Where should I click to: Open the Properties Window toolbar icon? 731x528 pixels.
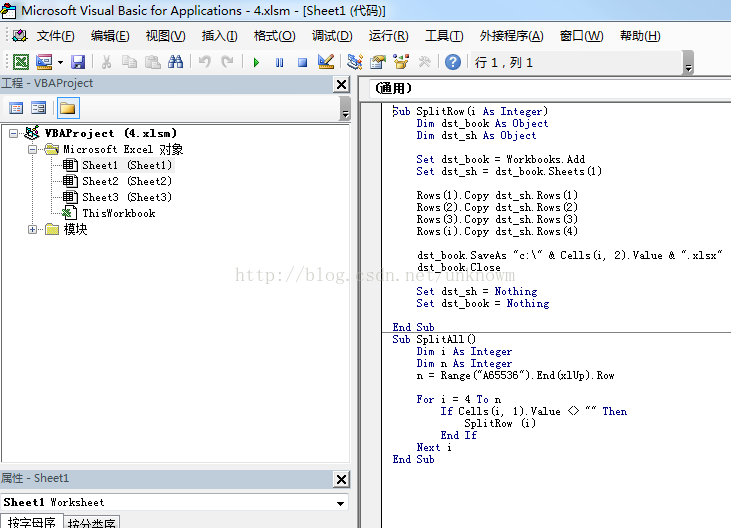(x=378, y=62)
